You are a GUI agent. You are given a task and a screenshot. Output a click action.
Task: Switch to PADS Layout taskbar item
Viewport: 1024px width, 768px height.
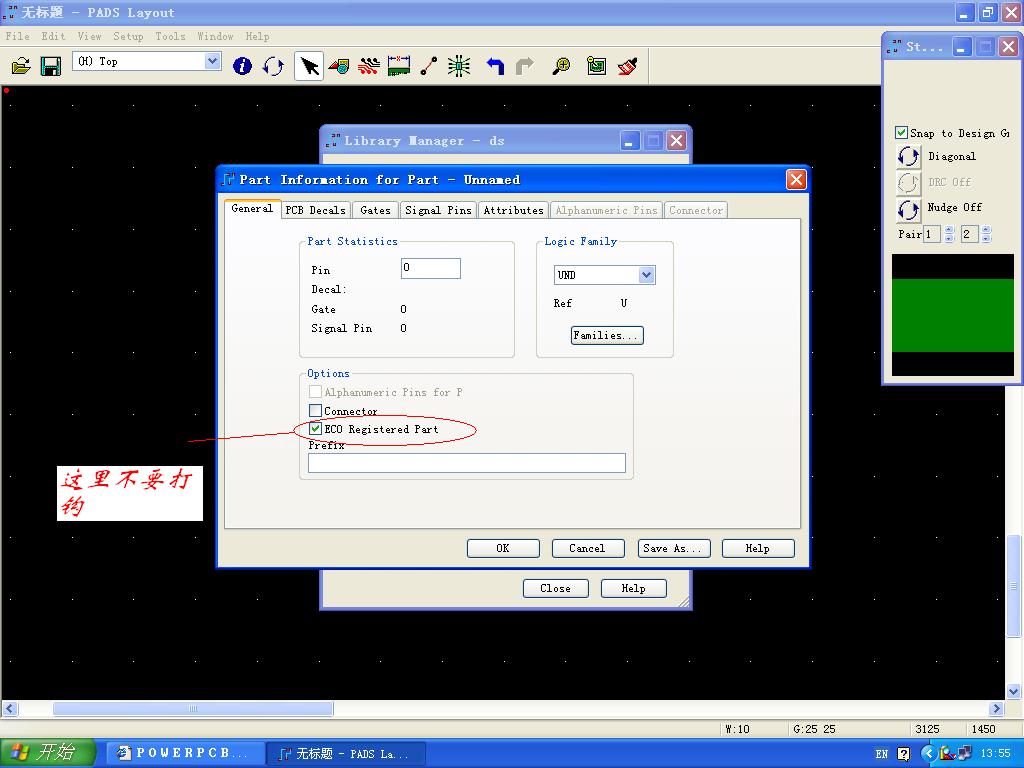click(x=345, y=753)
